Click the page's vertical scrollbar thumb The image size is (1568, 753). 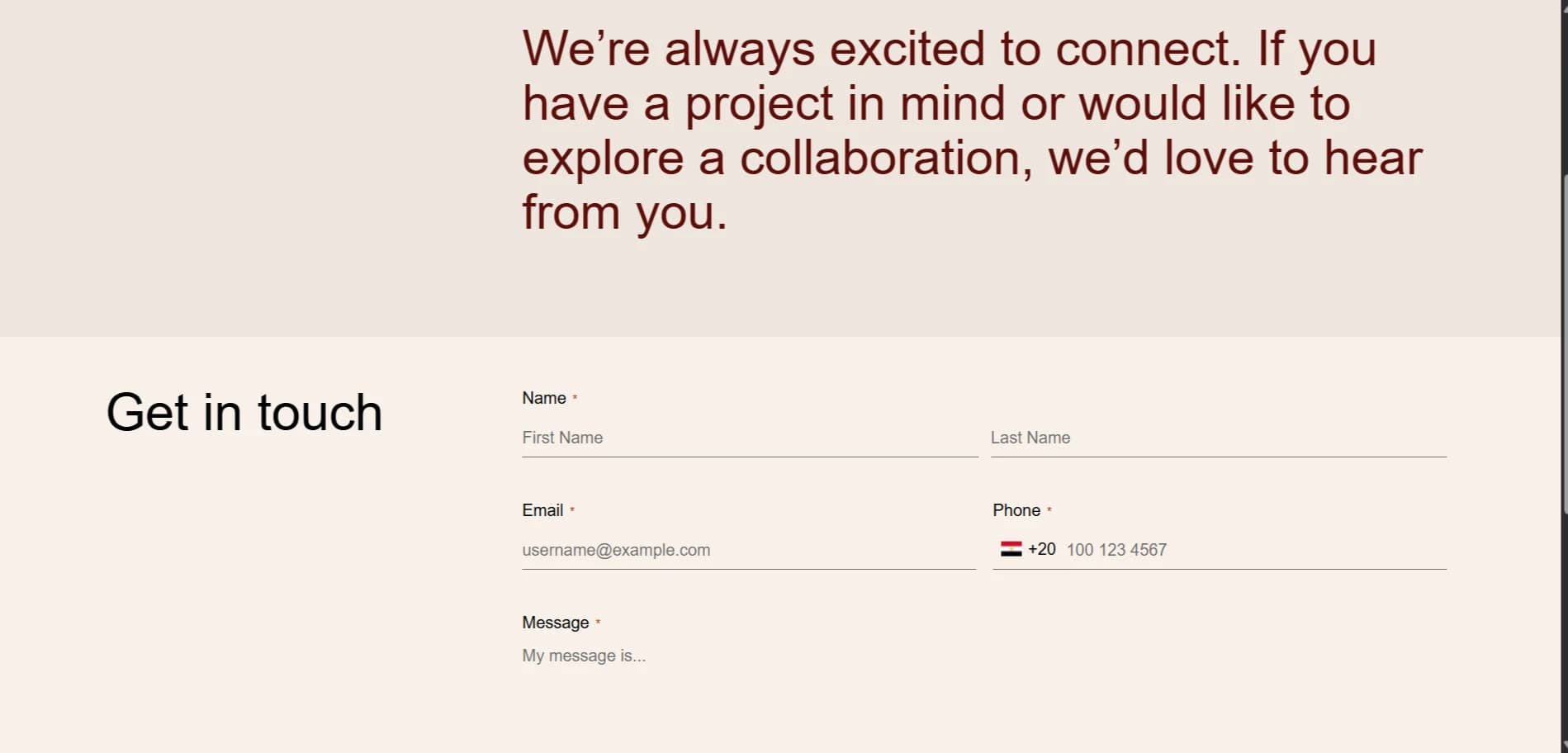tap(1563, 343)
